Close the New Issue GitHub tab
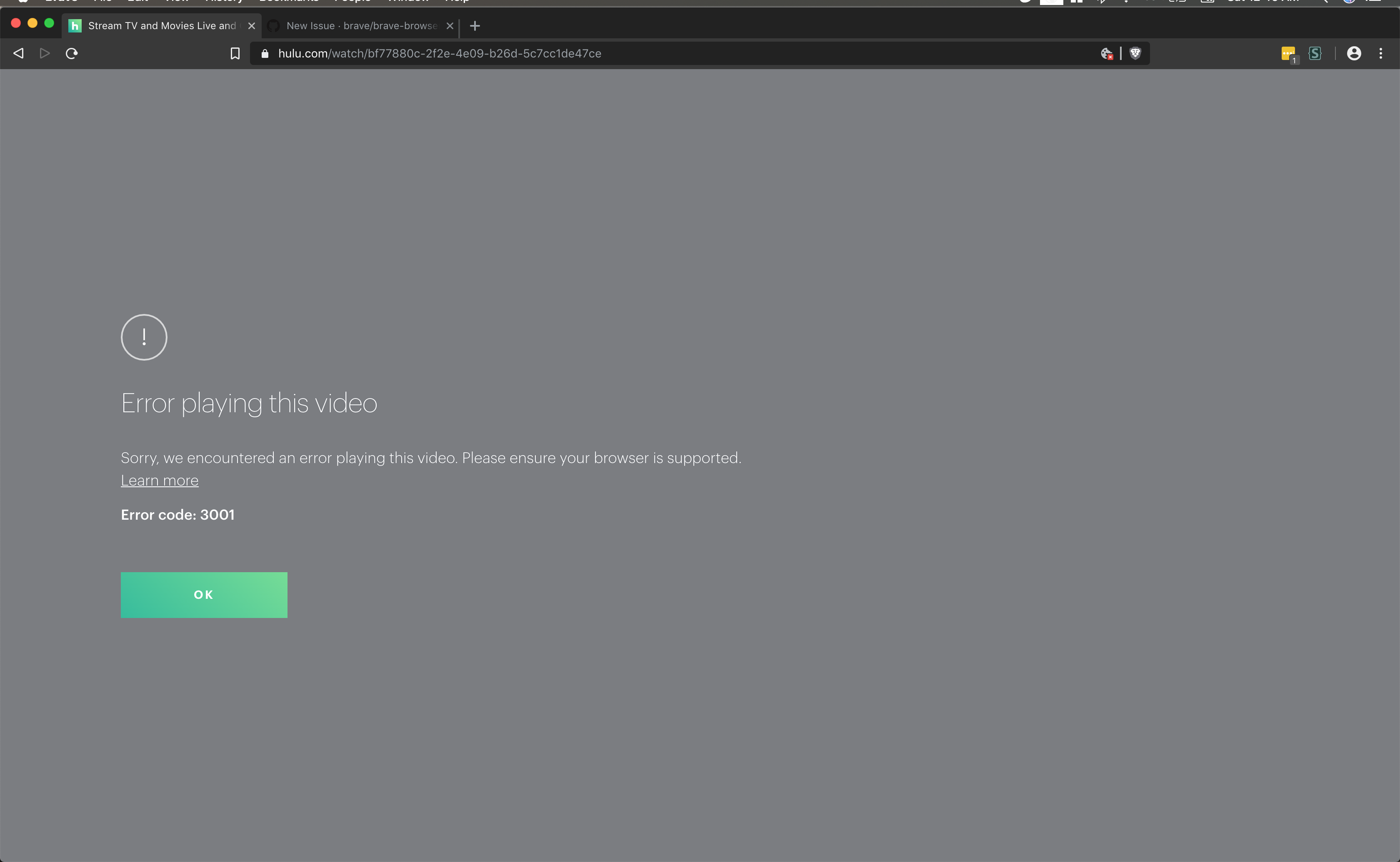The width and height of the screenshot is (1400, 862). click(450, 26)
